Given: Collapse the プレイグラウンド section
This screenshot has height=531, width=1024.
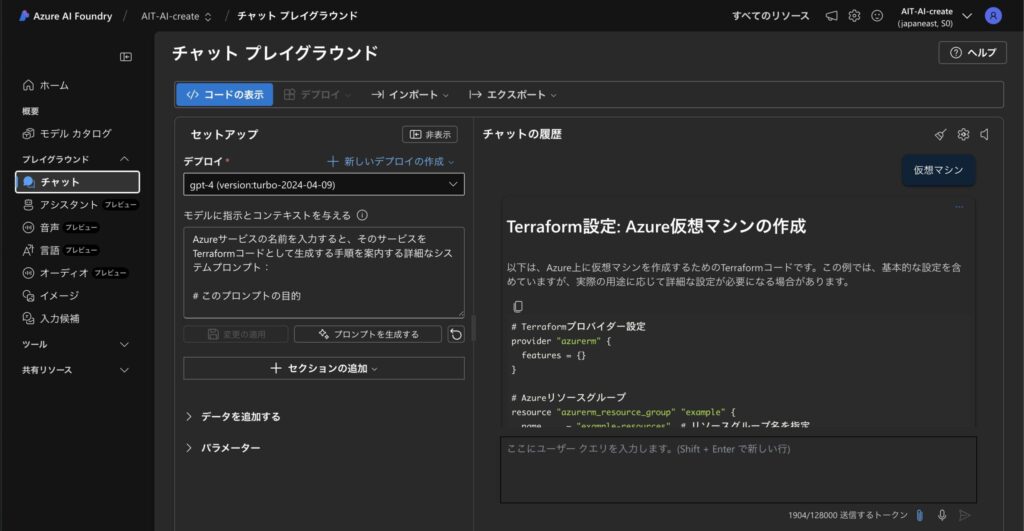Looking at the screenshot, I should [124, 159].
